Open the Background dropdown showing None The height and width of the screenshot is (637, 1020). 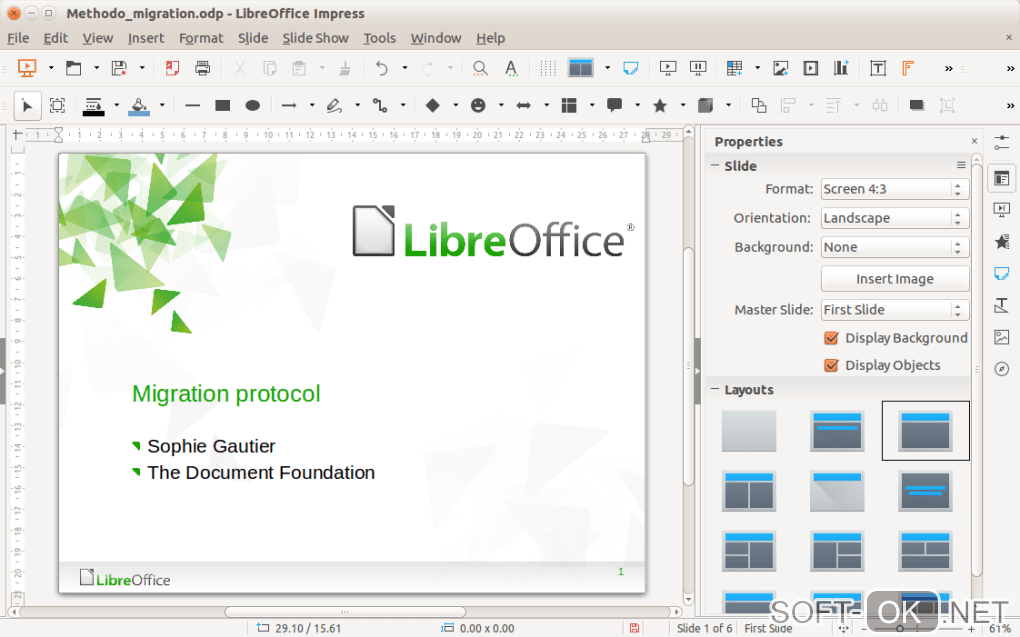894,247
